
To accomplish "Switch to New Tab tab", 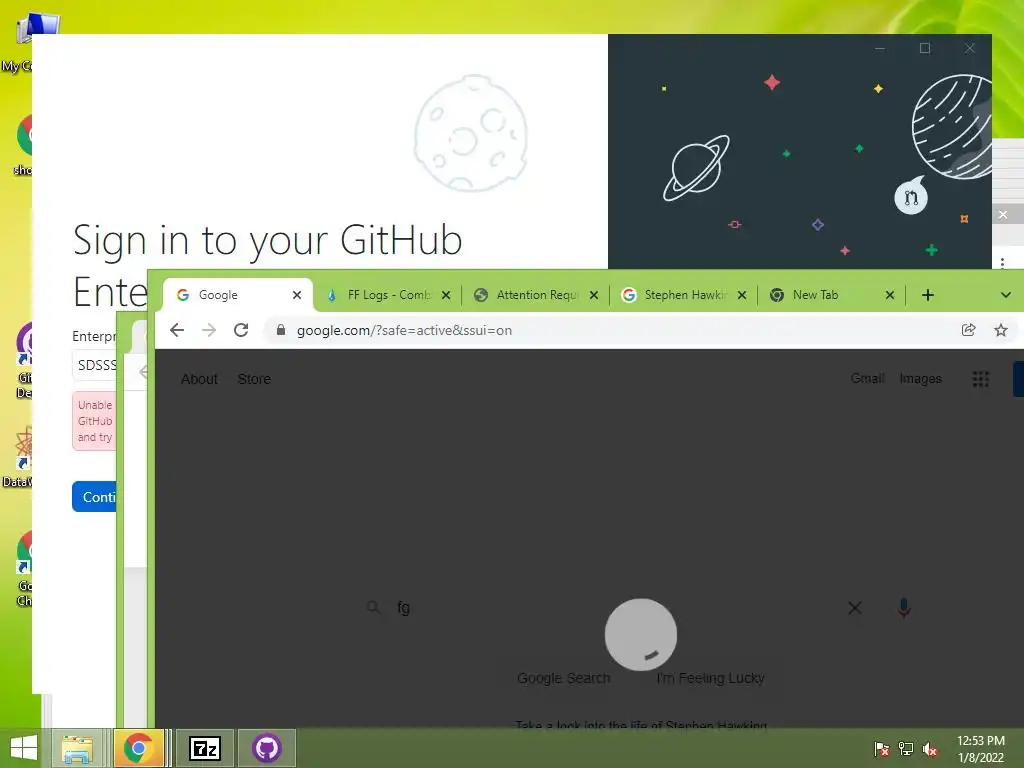I will tap(831, 295).
